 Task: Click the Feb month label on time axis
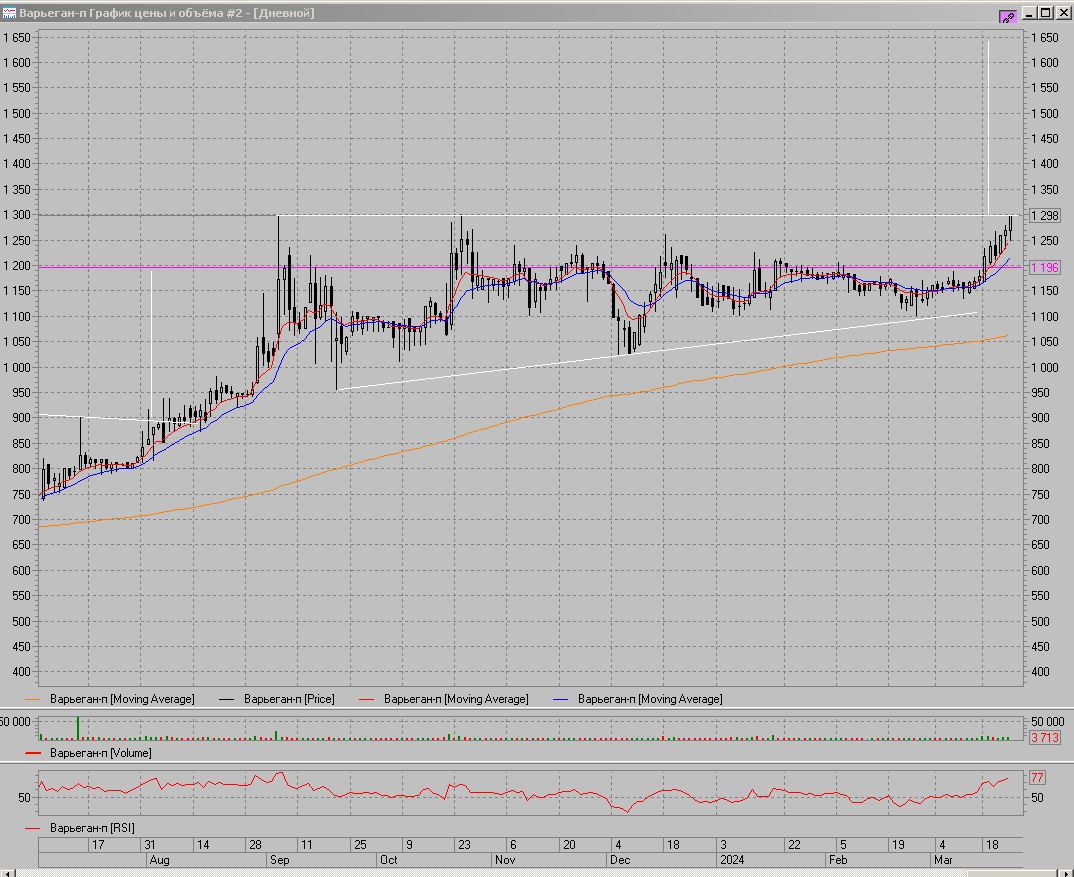pyautogui.click(x=838, y=860)
